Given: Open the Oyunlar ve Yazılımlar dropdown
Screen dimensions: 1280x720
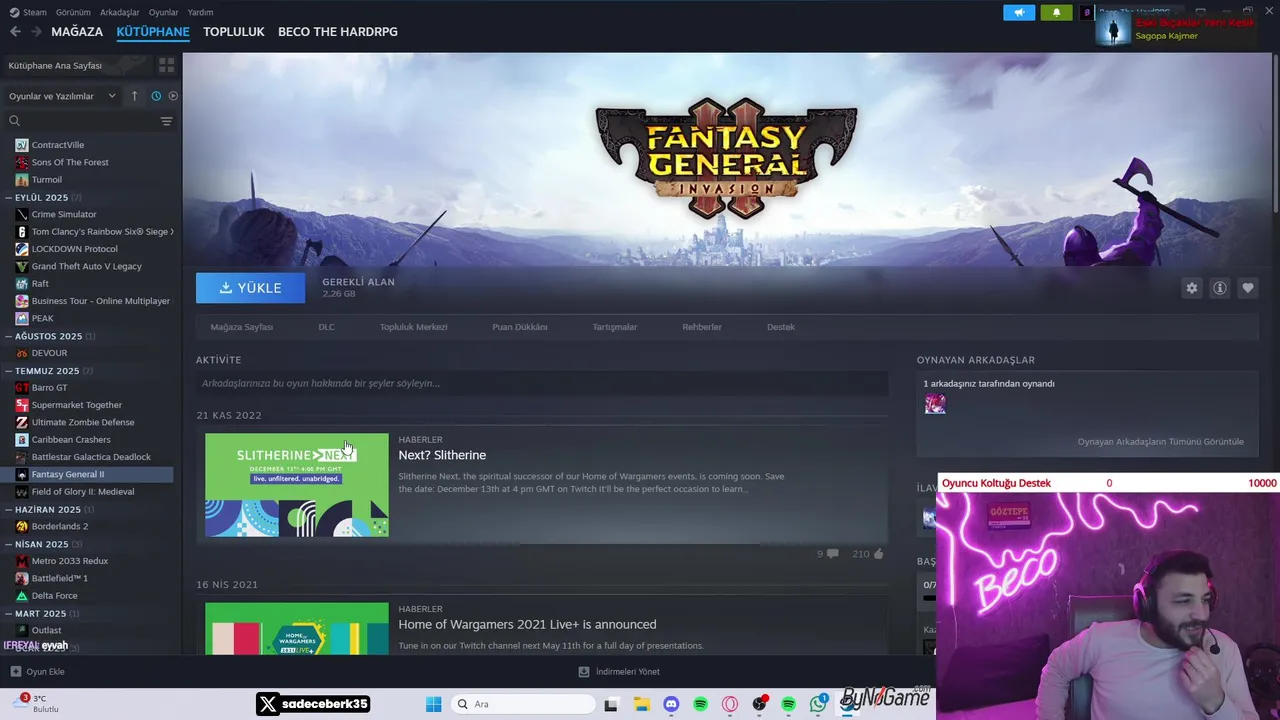Looking at the screenshot, I should pos(62,96).
